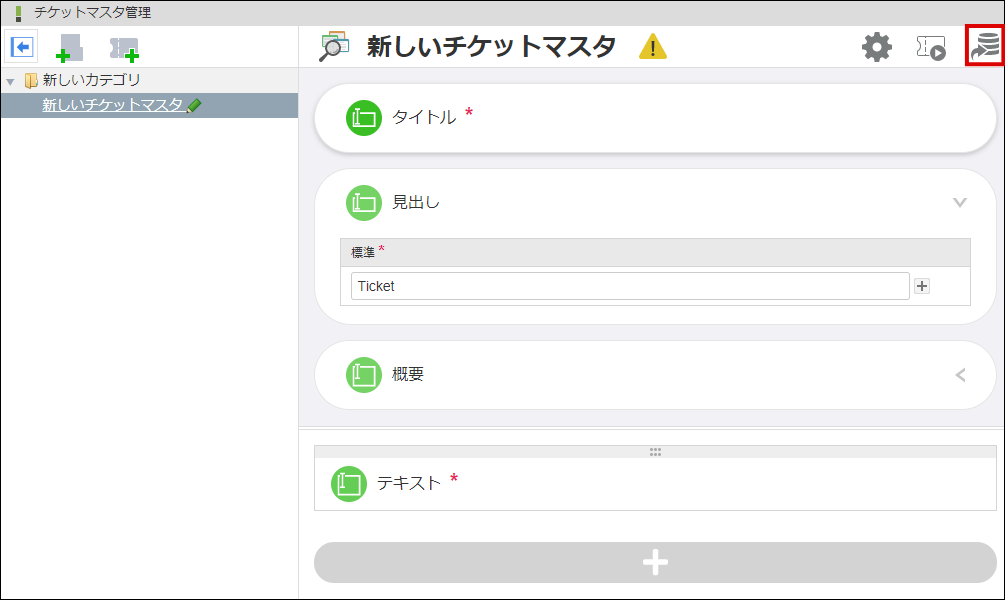Collapse the 見出し section chevron

(x=960, y=203)
